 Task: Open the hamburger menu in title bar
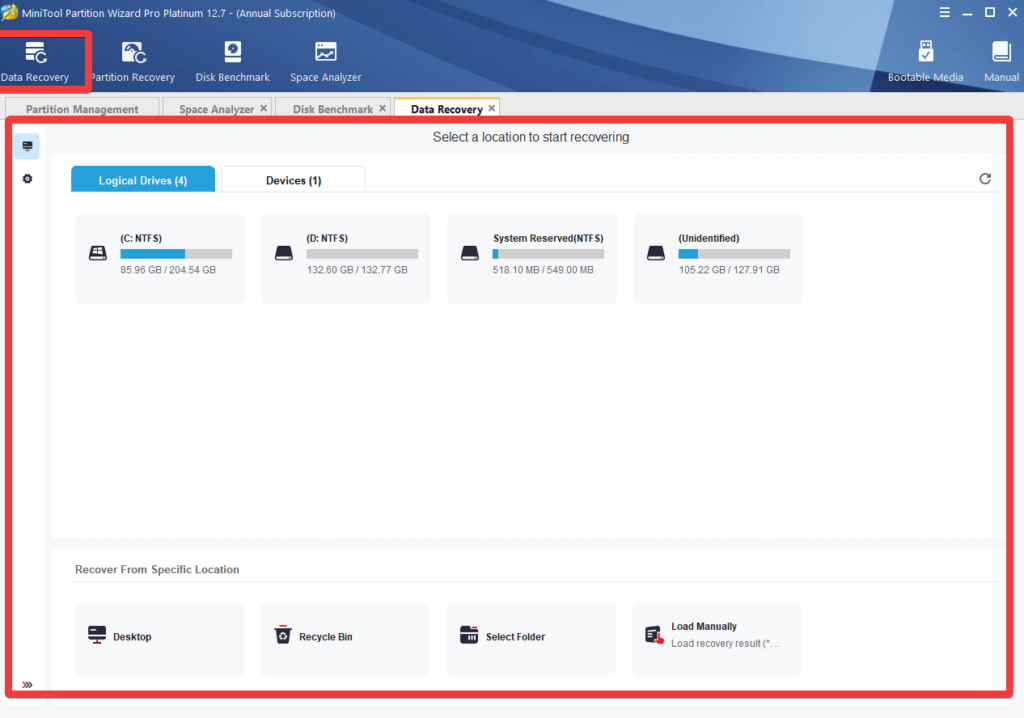click(x=944, y=12)
